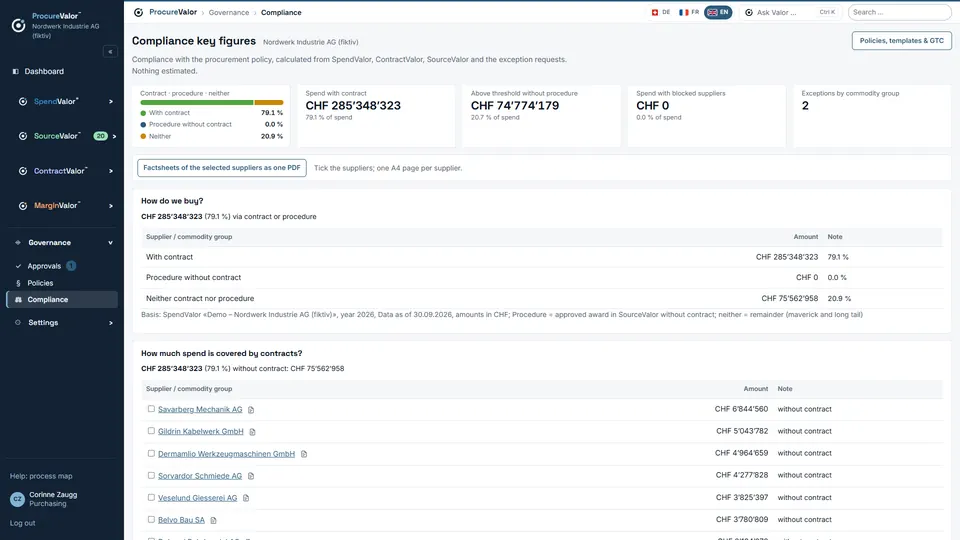Click the Above threshold value CHF 74'774'179
The width and height of the screenshot is (960, 540).
coord(515,105)
